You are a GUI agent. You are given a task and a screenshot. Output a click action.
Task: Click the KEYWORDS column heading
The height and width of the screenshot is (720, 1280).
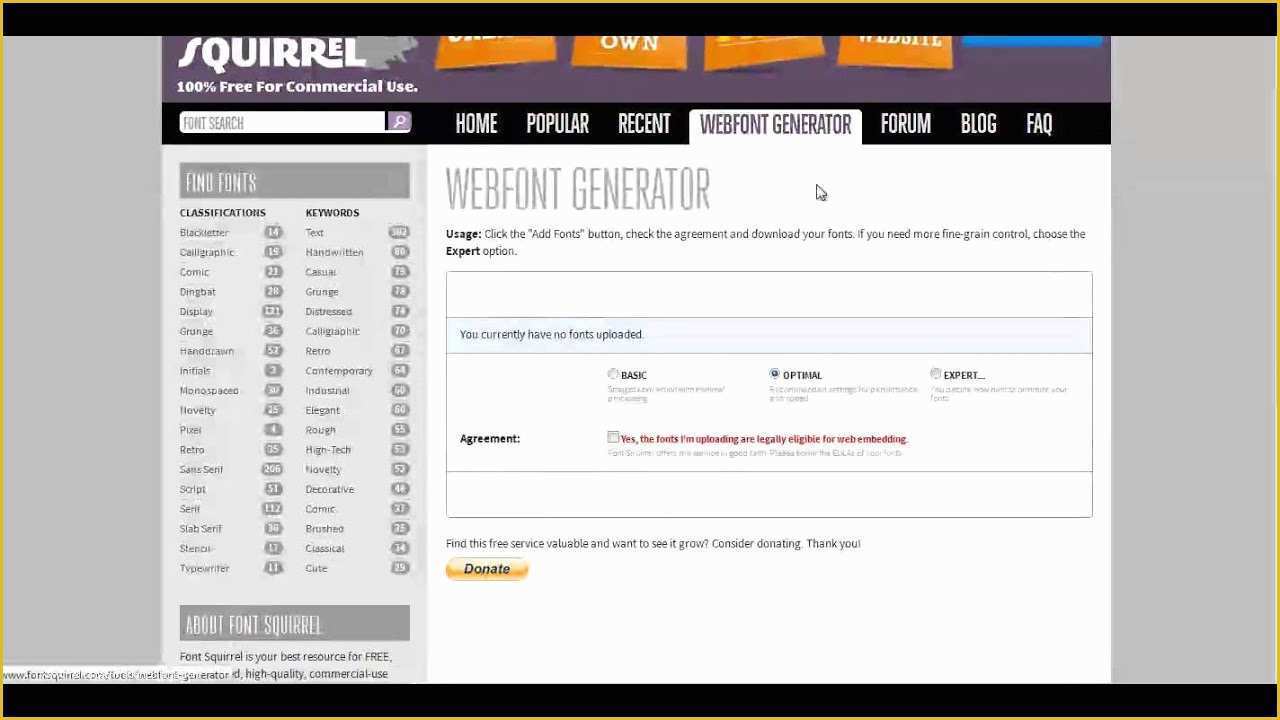332,212
